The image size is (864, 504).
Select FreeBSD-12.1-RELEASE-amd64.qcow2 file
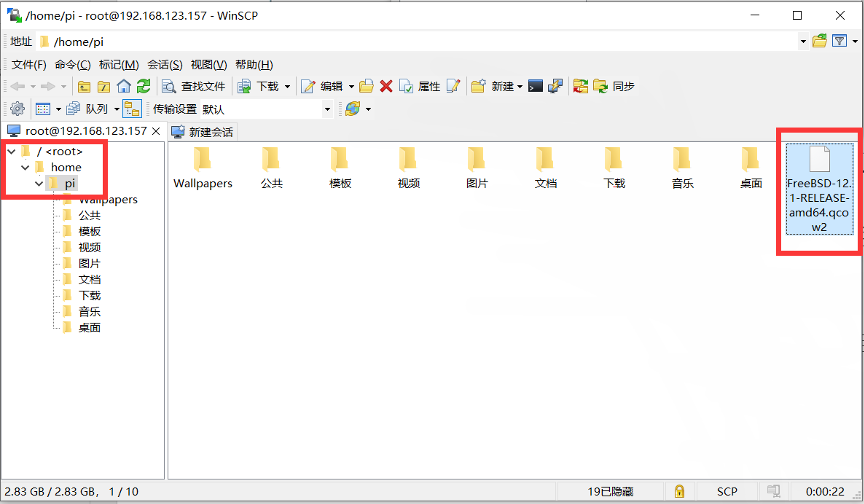click(819, 189)
